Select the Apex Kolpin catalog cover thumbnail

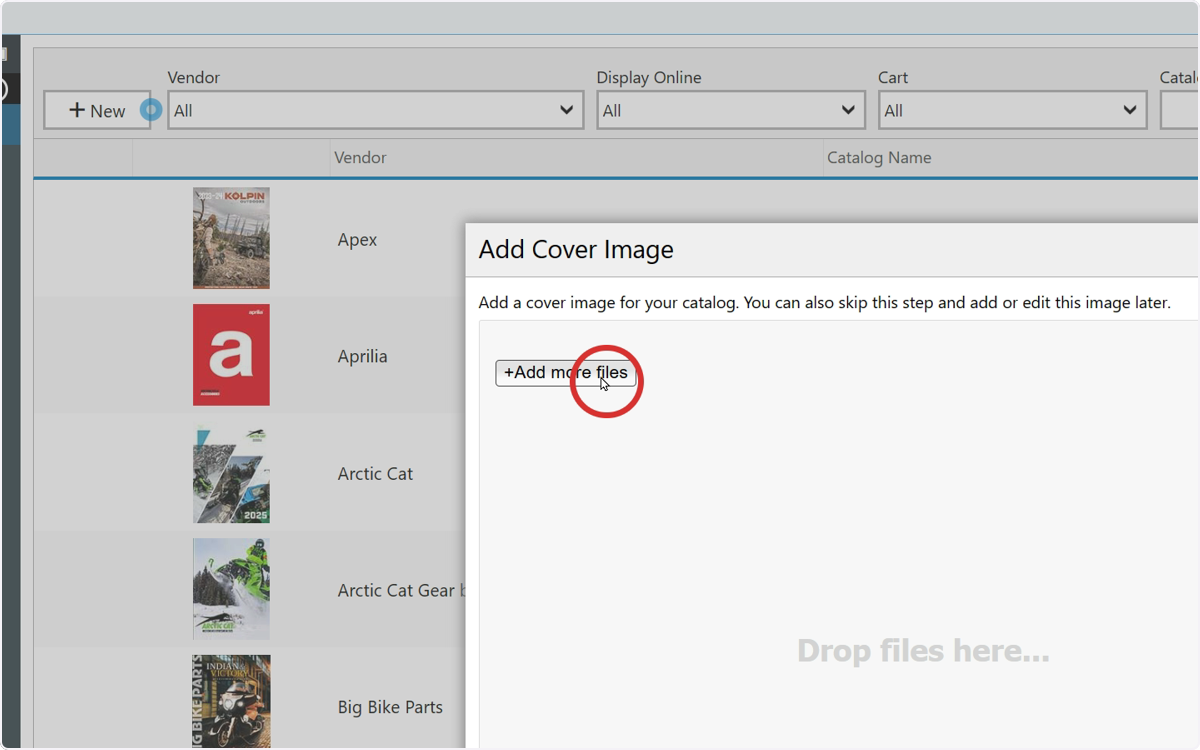231,238
